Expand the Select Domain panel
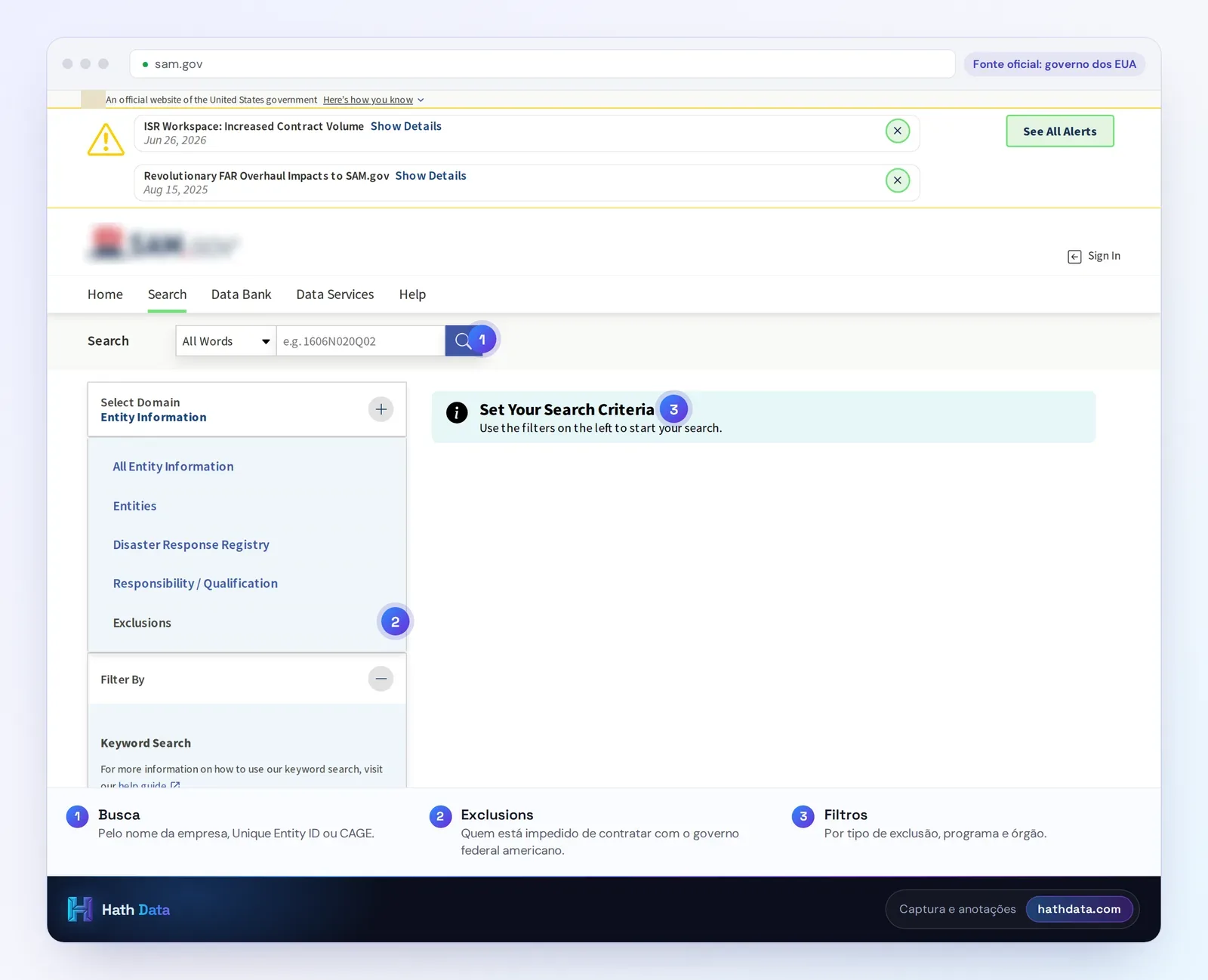1208x980 pixels. coord(381,409)
